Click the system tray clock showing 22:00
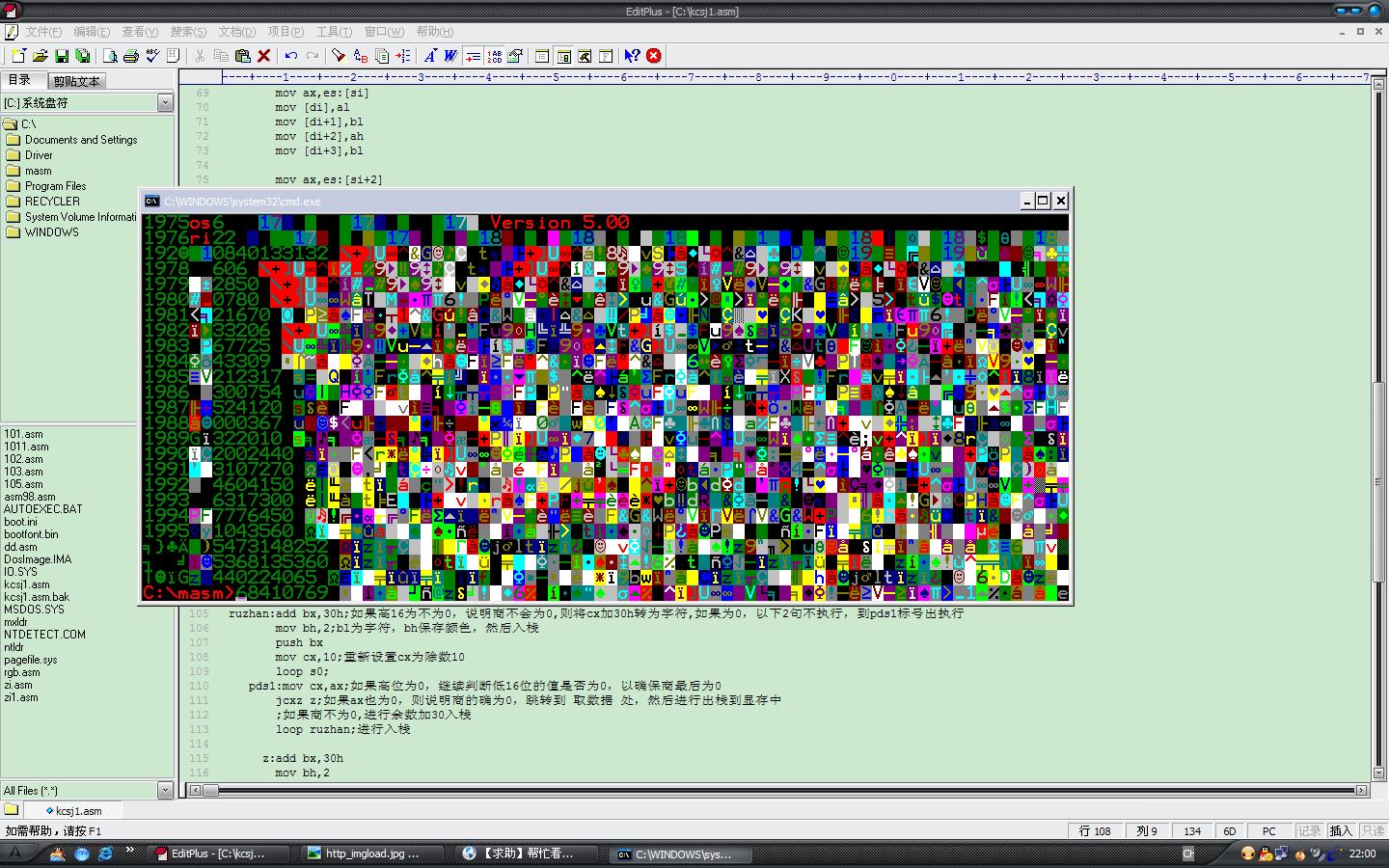The width and height of the screenshot is (1389, 868). click(1362, 854)
